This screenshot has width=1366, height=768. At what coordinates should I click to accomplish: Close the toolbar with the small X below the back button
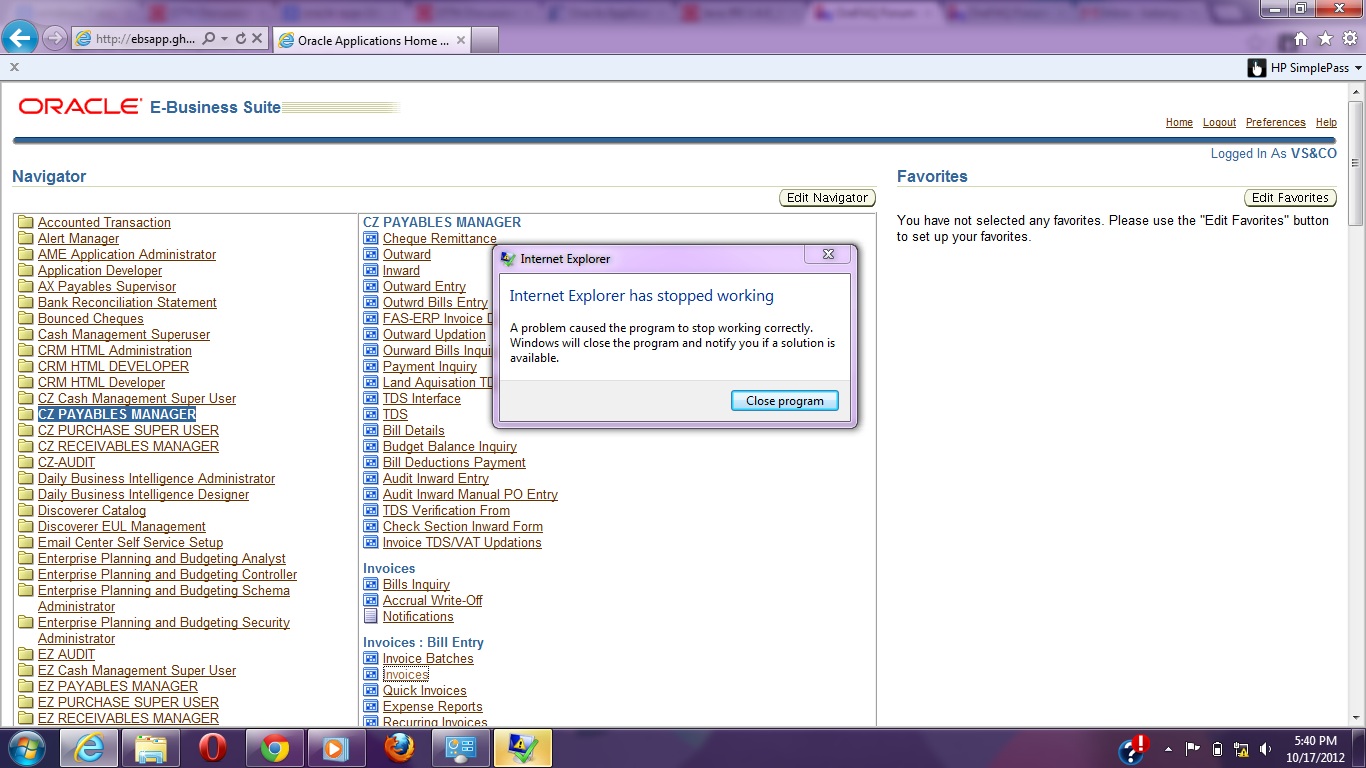[x=14, y=67]
